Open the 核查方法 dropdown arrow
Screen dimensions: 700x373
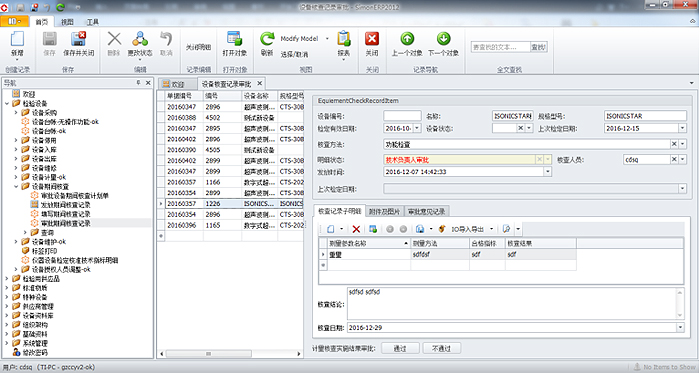click(683, 144)
